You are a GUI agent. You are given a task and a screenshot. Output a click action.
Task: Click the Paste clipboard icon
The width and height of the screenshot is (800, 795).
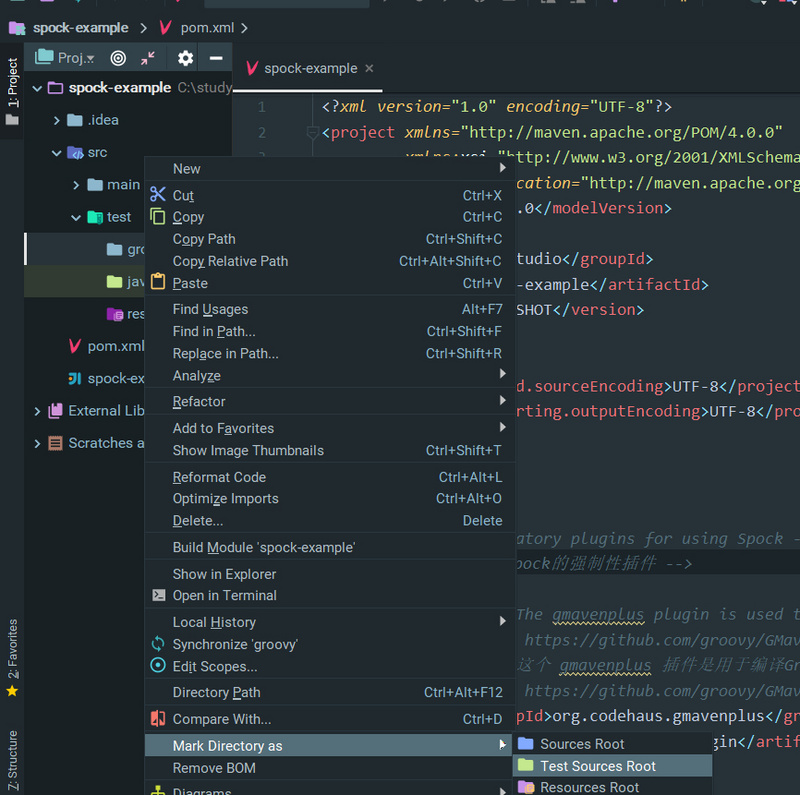[158, 283]
